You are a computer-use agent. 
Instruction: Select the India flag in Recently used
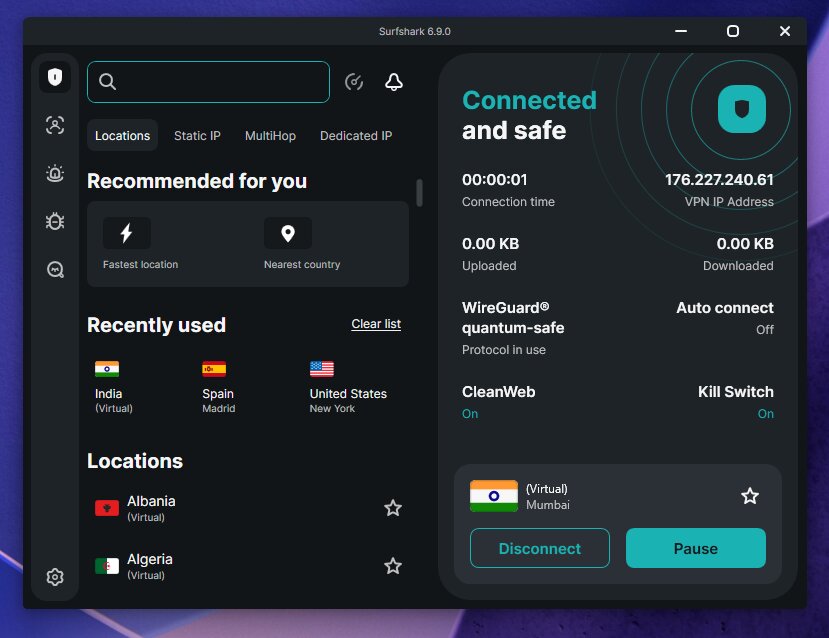click(107, 369)
